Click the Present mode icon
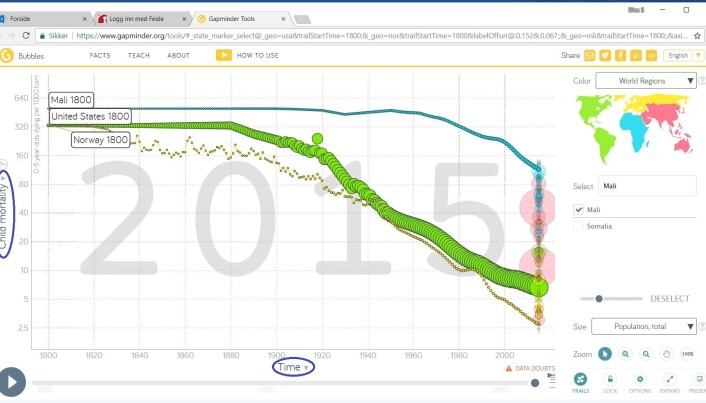 coord(698,382)
